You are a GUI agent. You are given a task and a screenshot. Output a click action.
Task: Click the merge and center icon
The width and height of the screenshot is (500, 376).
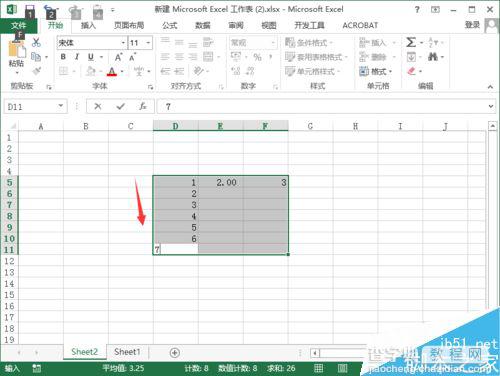(208, 57)
